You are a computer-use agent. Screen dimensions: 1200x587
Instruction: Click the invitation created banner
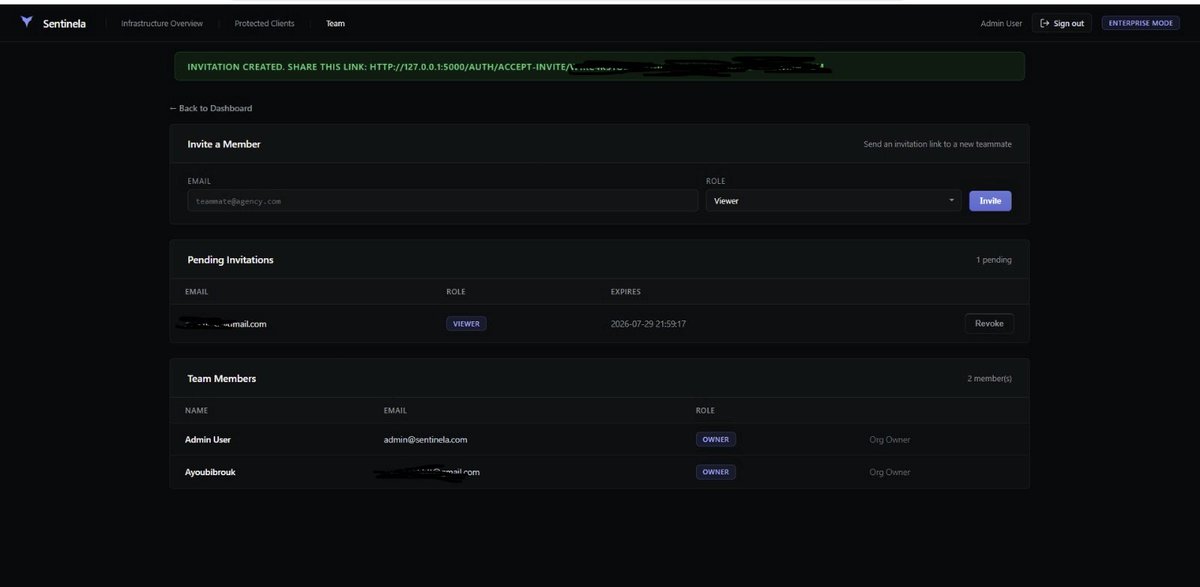(x=599, y=67)
